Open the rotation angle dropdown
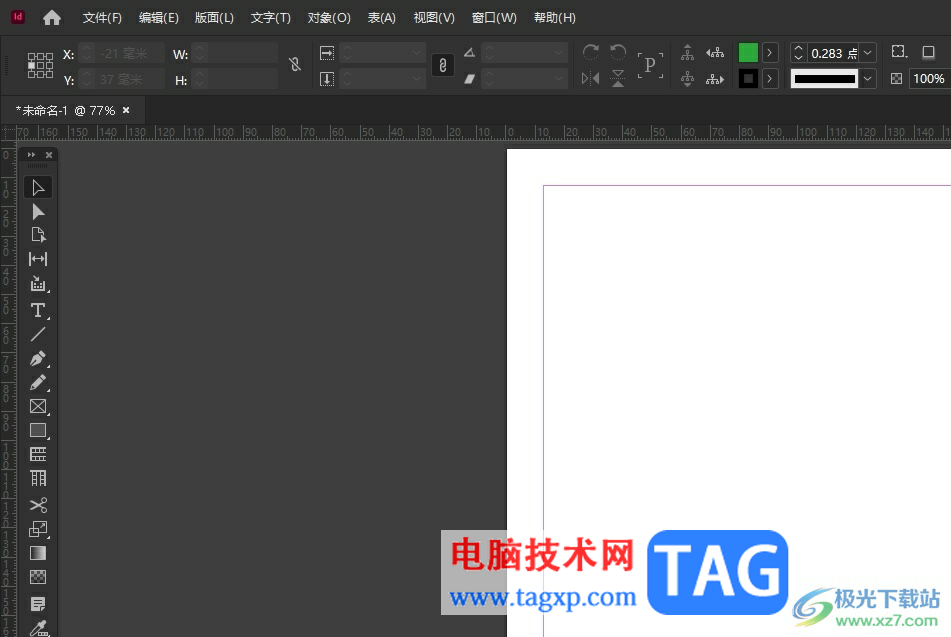951x637 pixels. (559, 53)
